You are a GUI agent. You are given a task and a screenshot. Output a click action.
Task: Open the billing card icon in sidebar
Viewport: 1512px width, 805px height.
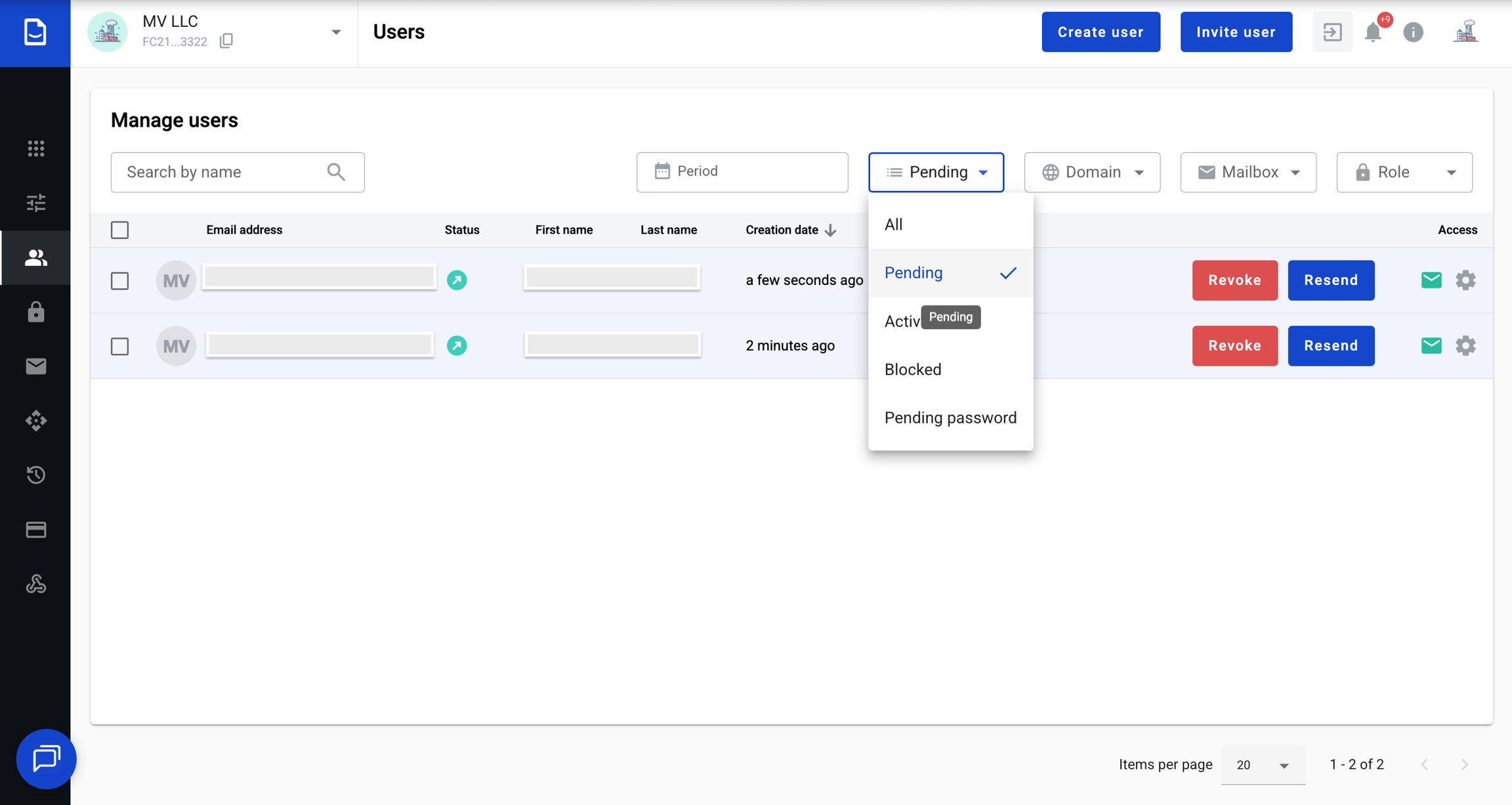coord(35,529)
